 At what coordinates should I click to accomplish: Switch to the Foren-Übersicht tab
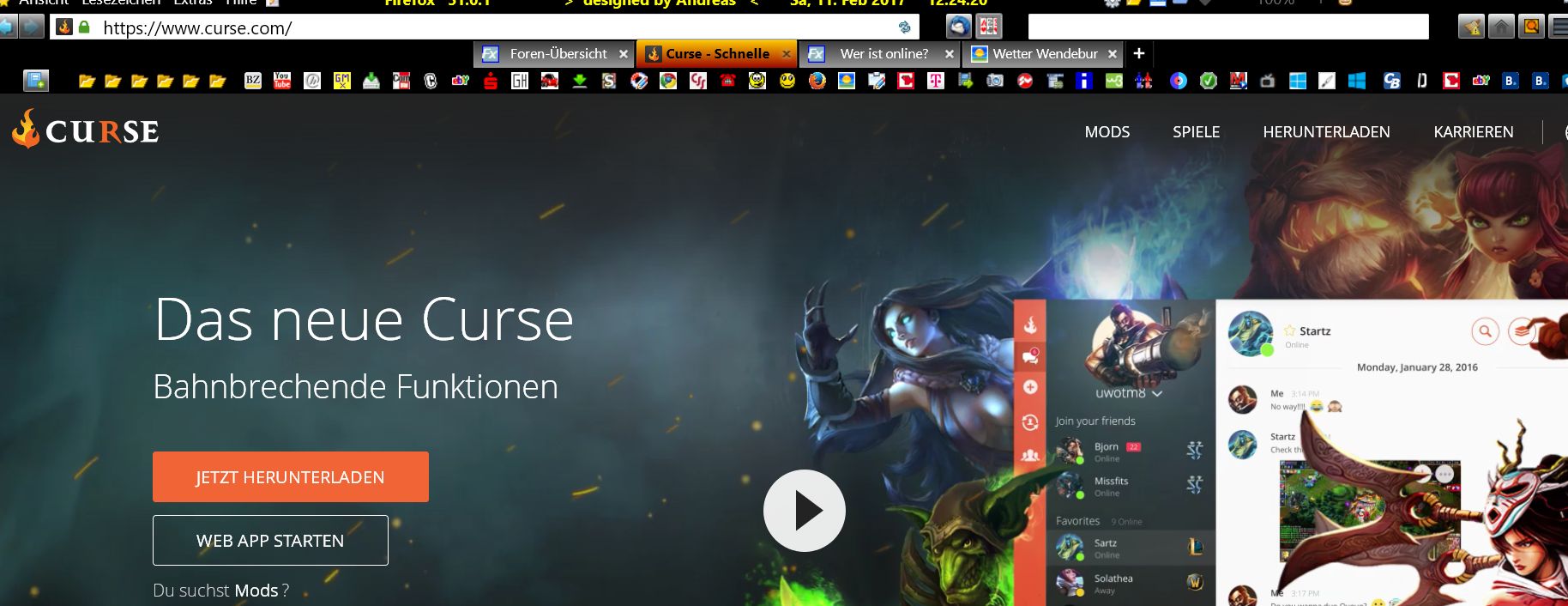click(554, 54)
